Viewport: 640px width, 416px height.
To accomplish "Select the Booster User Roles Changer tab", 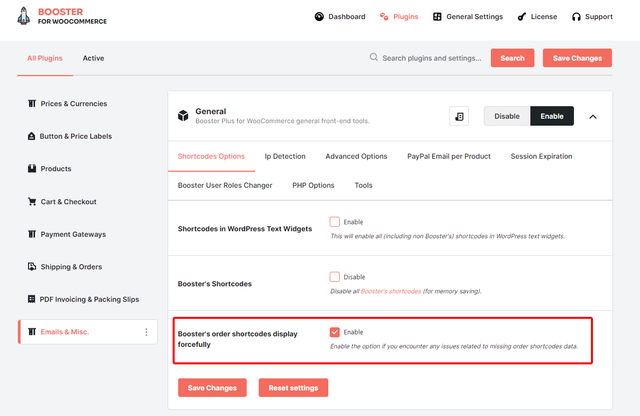I will point(225,185).
